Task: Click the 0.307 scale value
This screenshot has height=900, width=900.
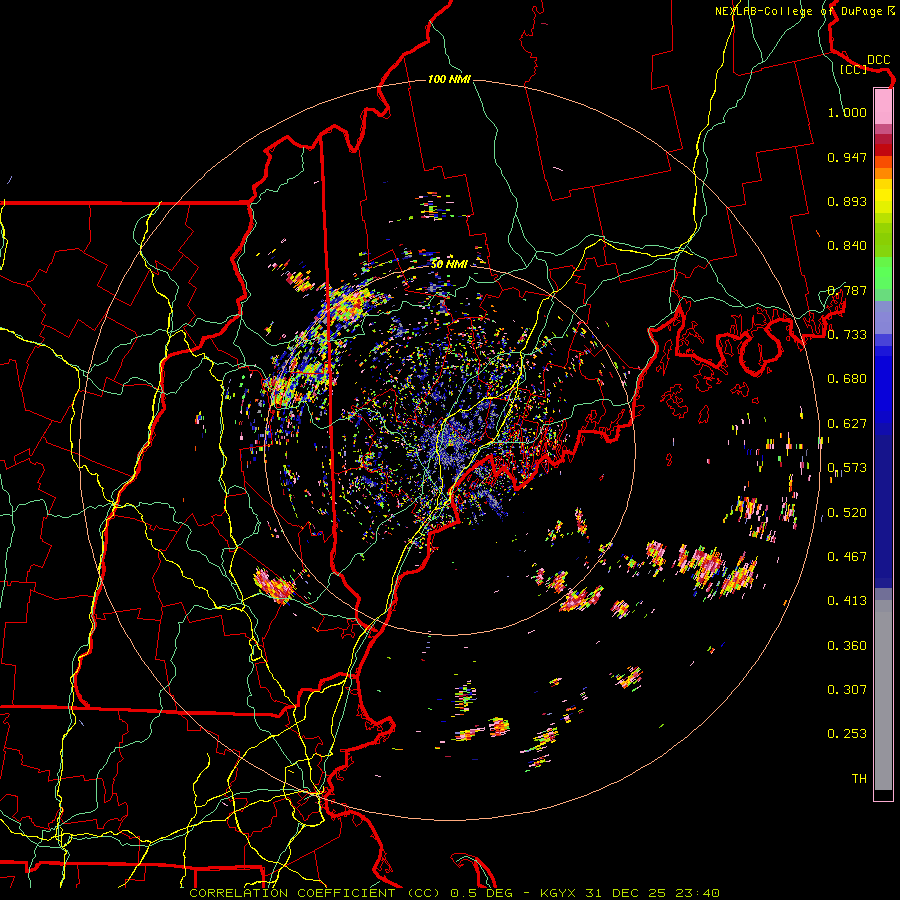Action: [x=847, y=690]
